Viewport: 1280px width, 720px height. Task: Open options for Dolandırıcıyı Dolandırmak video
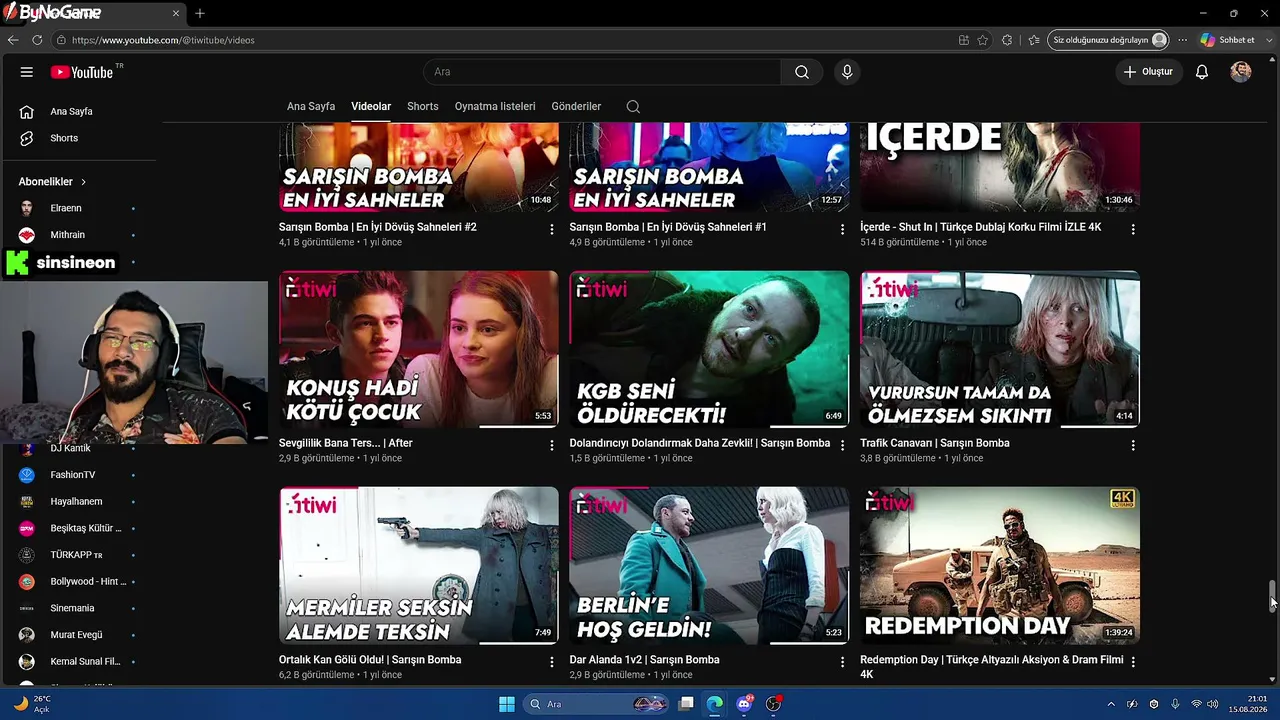[x=842, y=445]
